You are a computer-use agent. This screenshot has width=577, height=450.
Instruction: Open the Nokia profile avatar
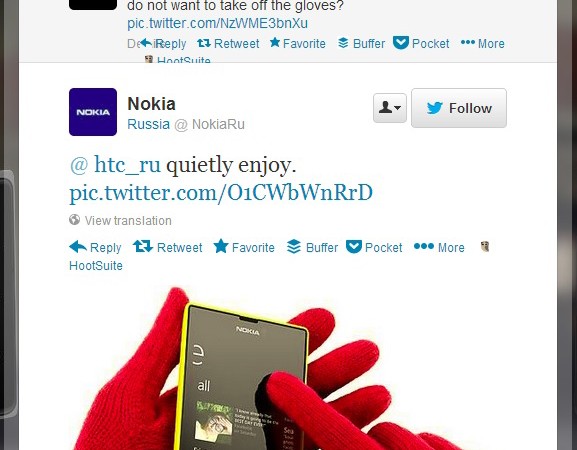[93, 112]
